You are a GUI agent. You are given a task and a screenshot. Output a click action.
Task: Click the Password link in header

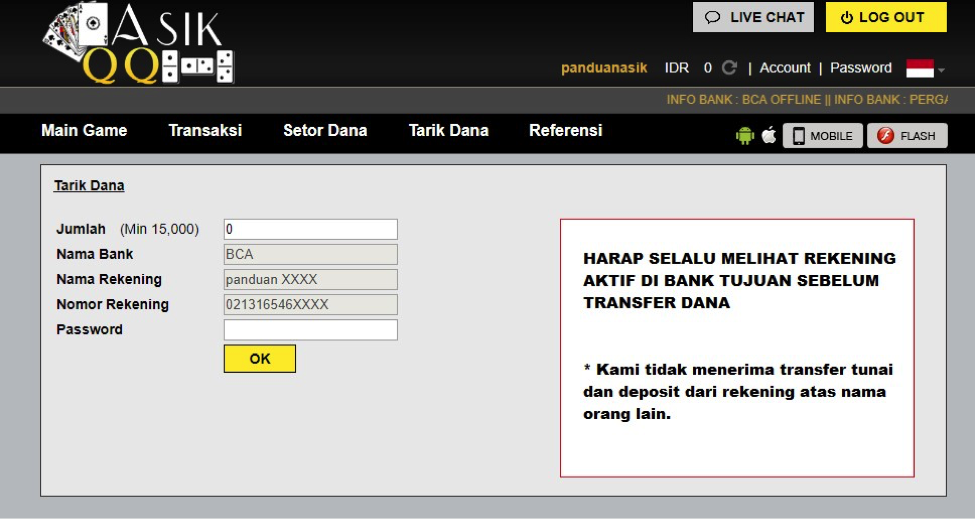[860, 68]
